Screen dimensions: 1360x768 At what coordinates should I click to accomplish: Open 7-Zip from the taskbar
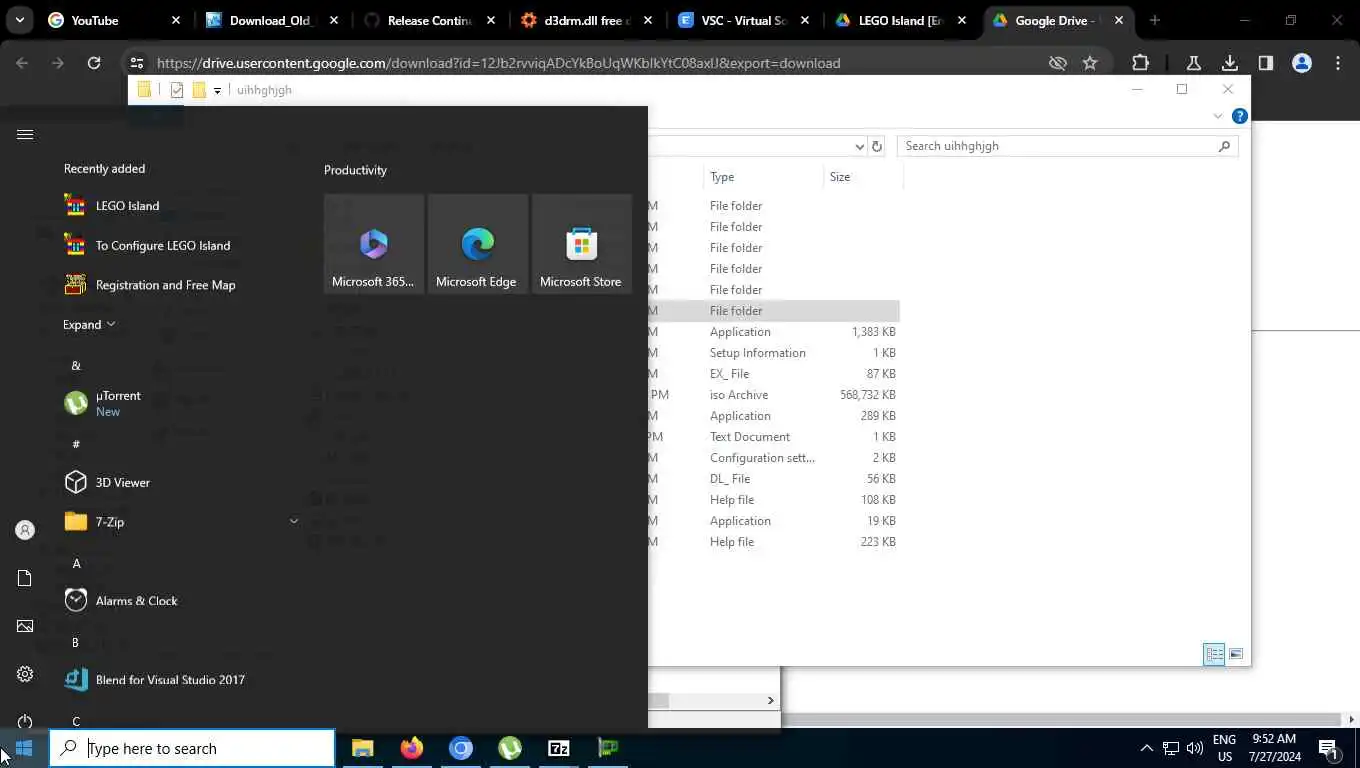click(559, 748)
